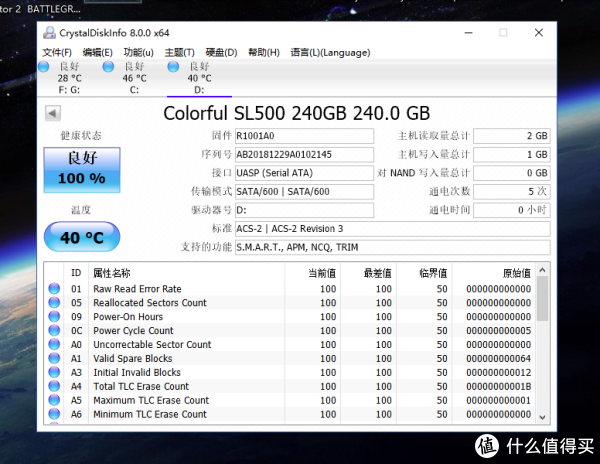Select the F: G: drive status orb
Viewport: 600px width, 464px height.
[44, 67]
